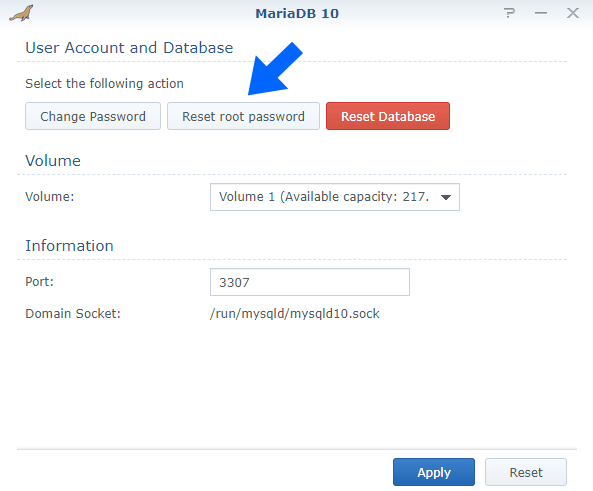Apply the MariaDB settings
The height and width of the screenshot is (491, 593).
pos(434,472)
